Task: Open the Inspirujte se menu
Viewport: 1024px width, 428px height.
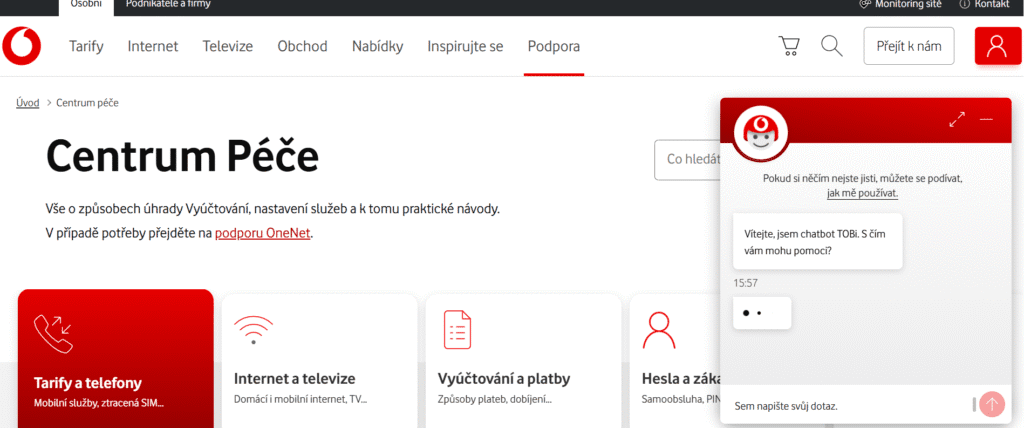Action: click(466, 46)
